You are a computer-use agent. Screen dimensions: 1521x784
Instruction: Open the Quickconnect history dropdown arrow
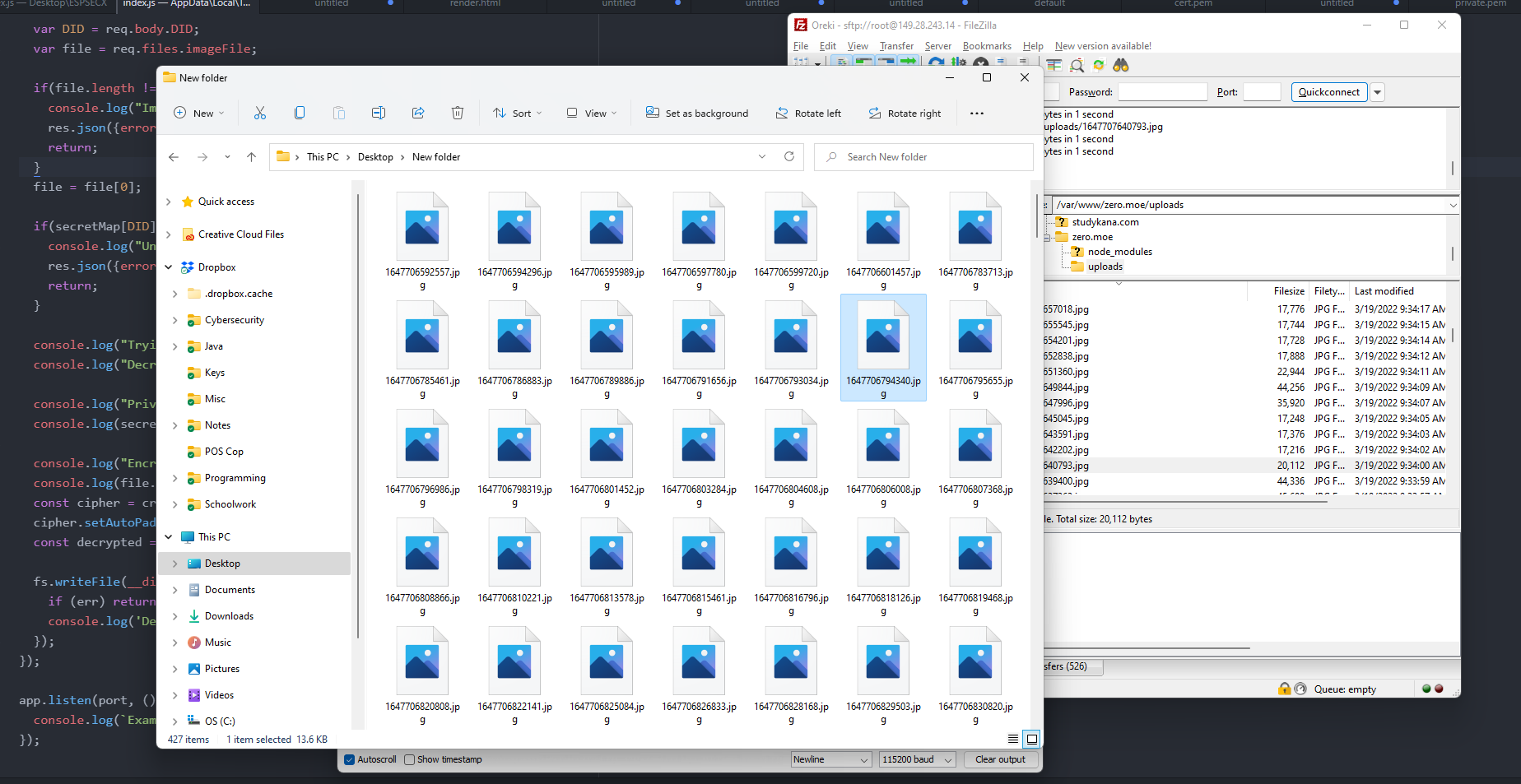pos(1378,92)
